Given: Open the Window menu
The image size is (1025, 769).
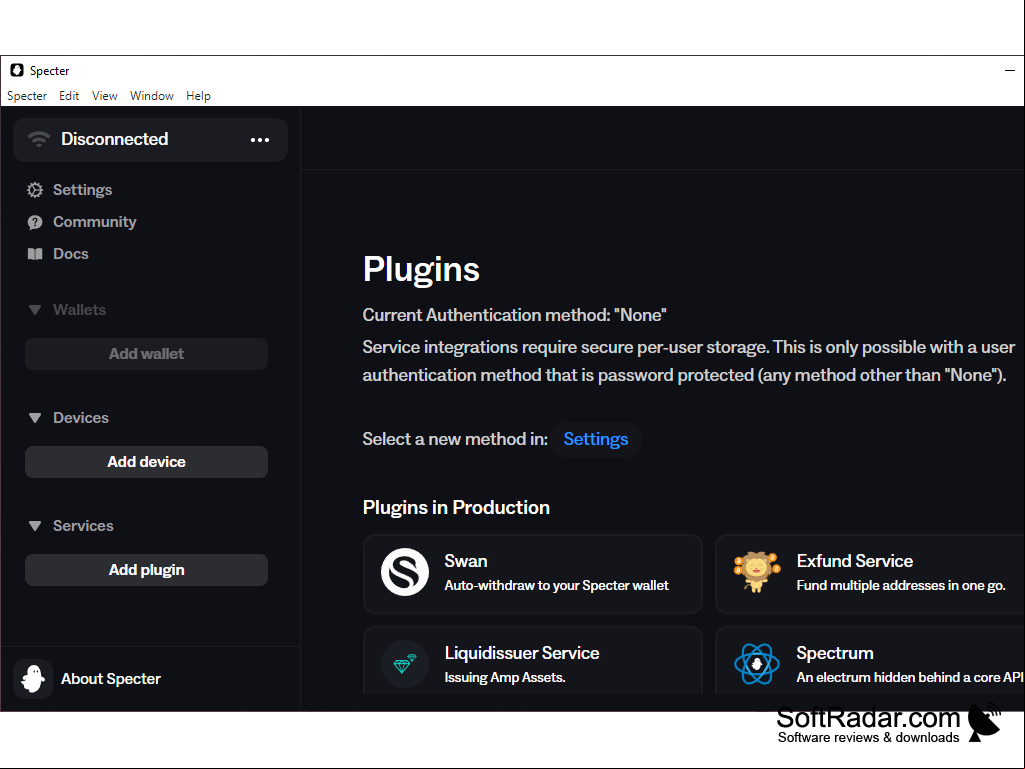Looking at the screenshot, I should click(x=152, y=95).
